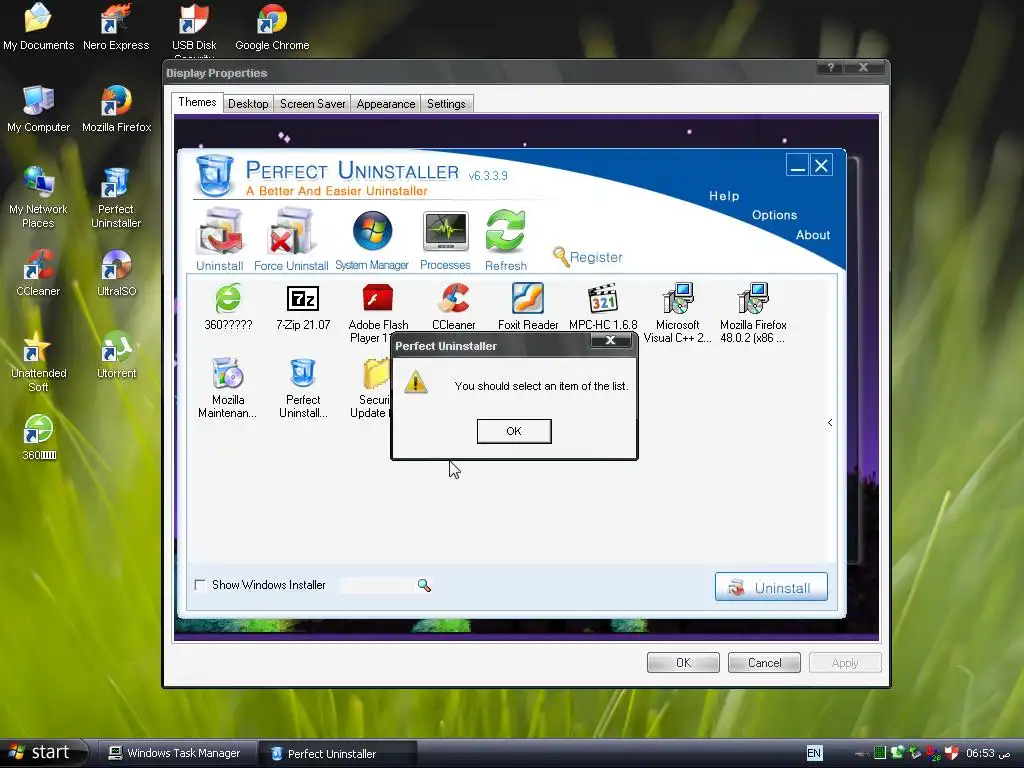The width and height of the screenshot is (1024, 768).
Task: Open the Options menu
Action: click(775, 215)
